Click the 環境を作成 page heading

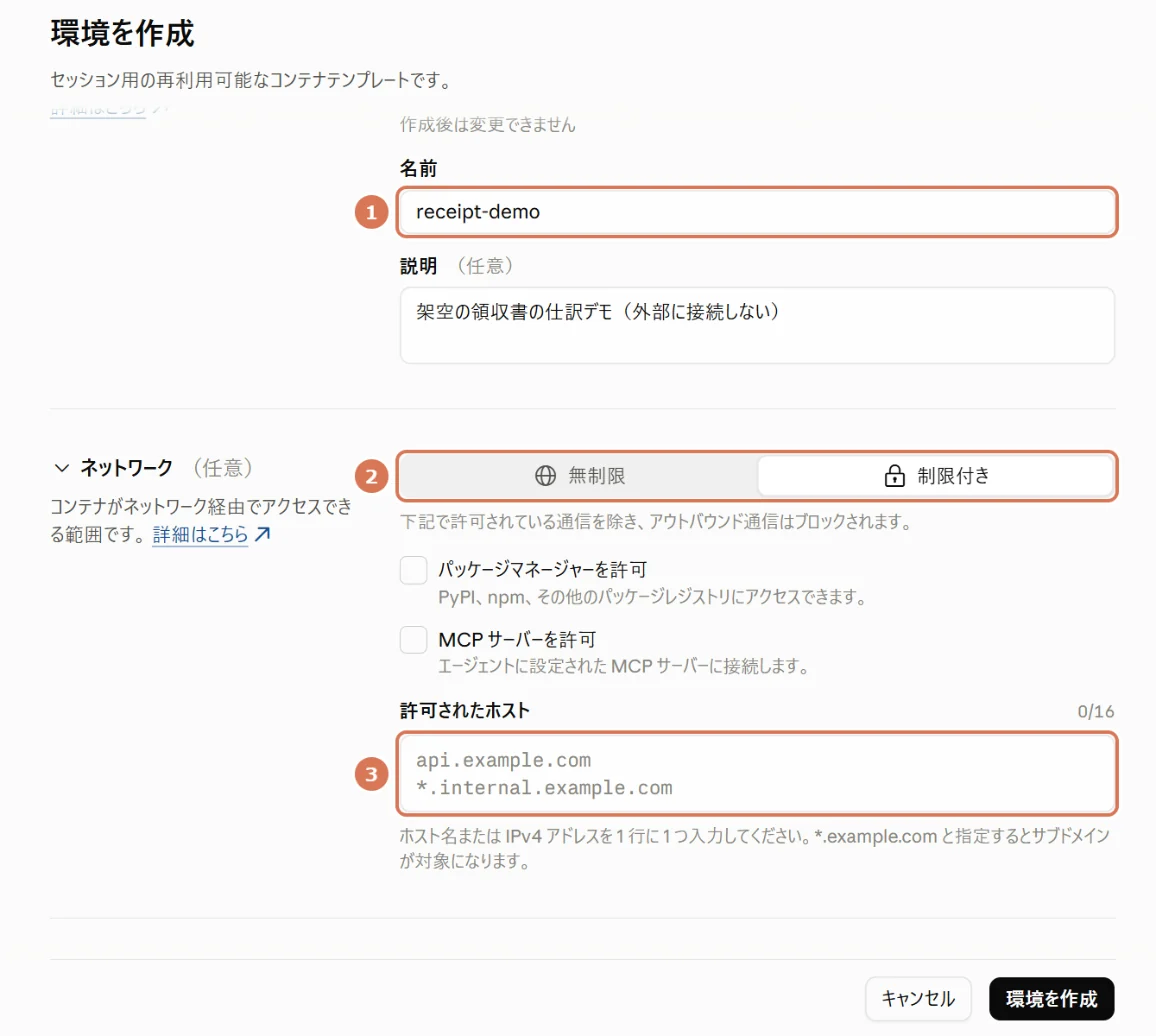[x=122, y=34]
